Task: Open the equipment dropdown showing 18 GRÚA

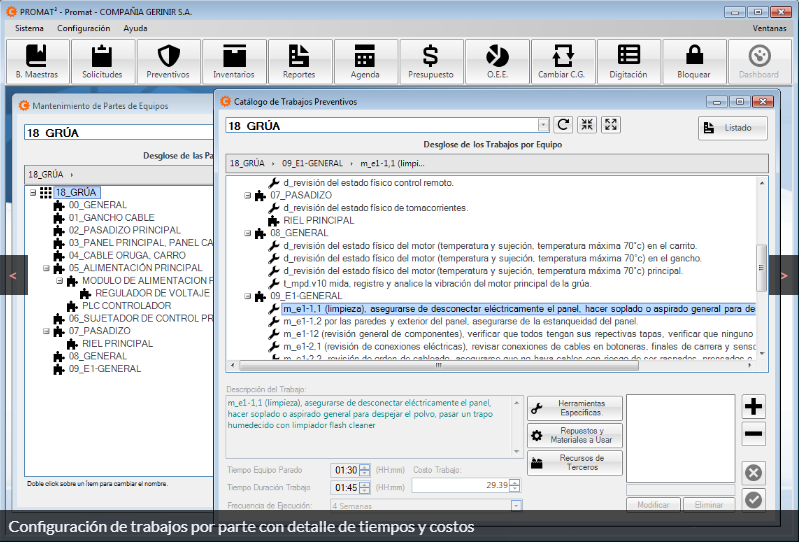Action: (543, 126)
